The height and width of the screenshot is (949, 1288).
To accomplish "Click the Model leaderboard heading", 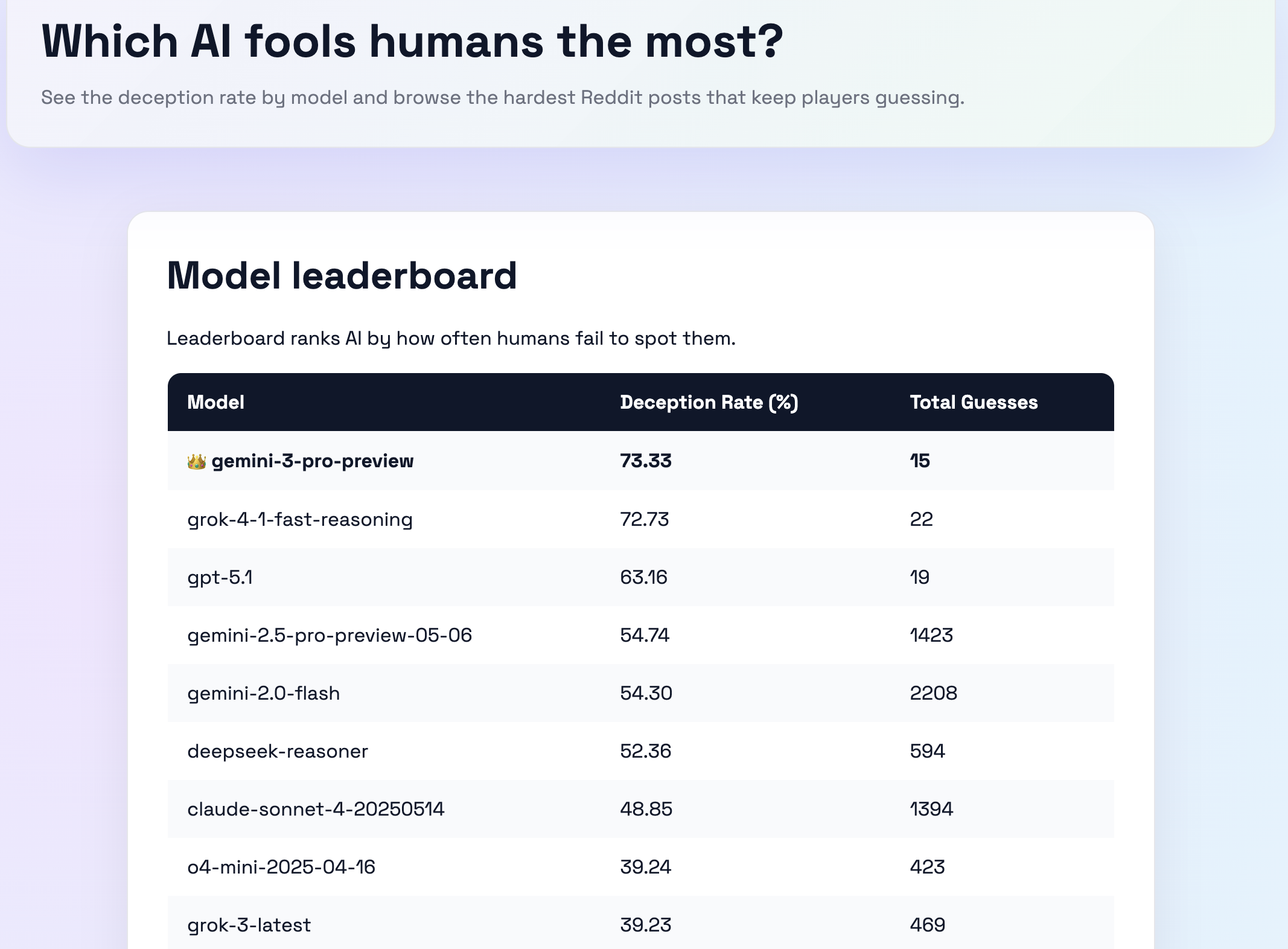I will 342,276.
